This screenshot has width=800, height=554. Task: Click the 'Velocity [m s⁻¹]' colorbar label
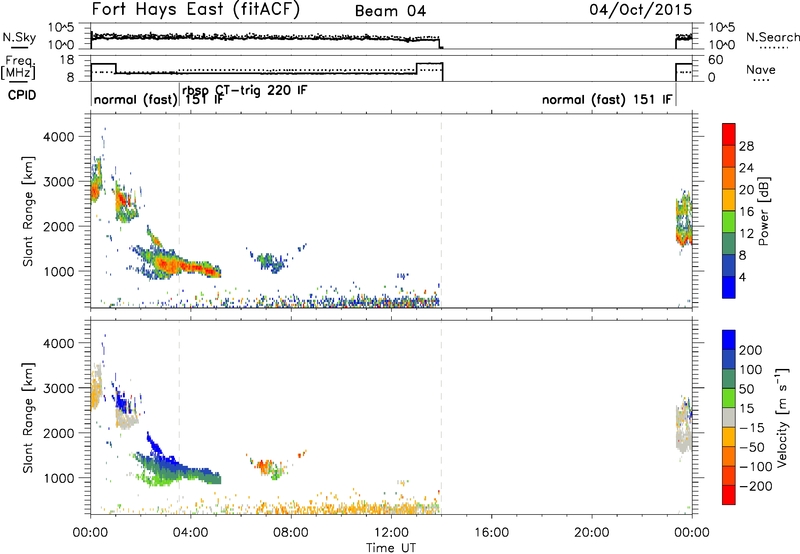[x=782, y=417]
